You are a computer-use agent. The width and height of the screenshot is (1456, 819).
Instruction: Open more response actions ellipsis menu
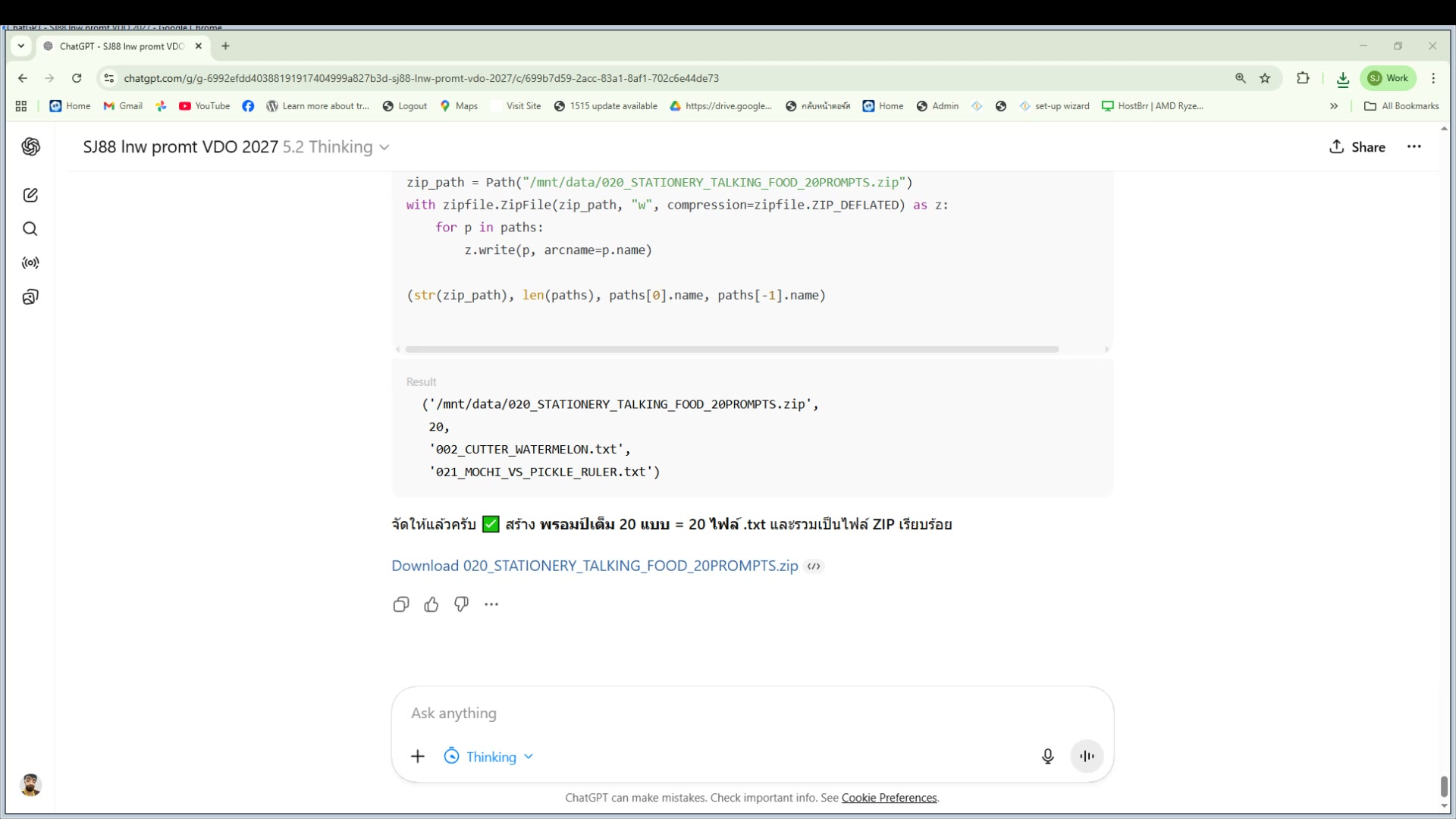pos(491,604)
